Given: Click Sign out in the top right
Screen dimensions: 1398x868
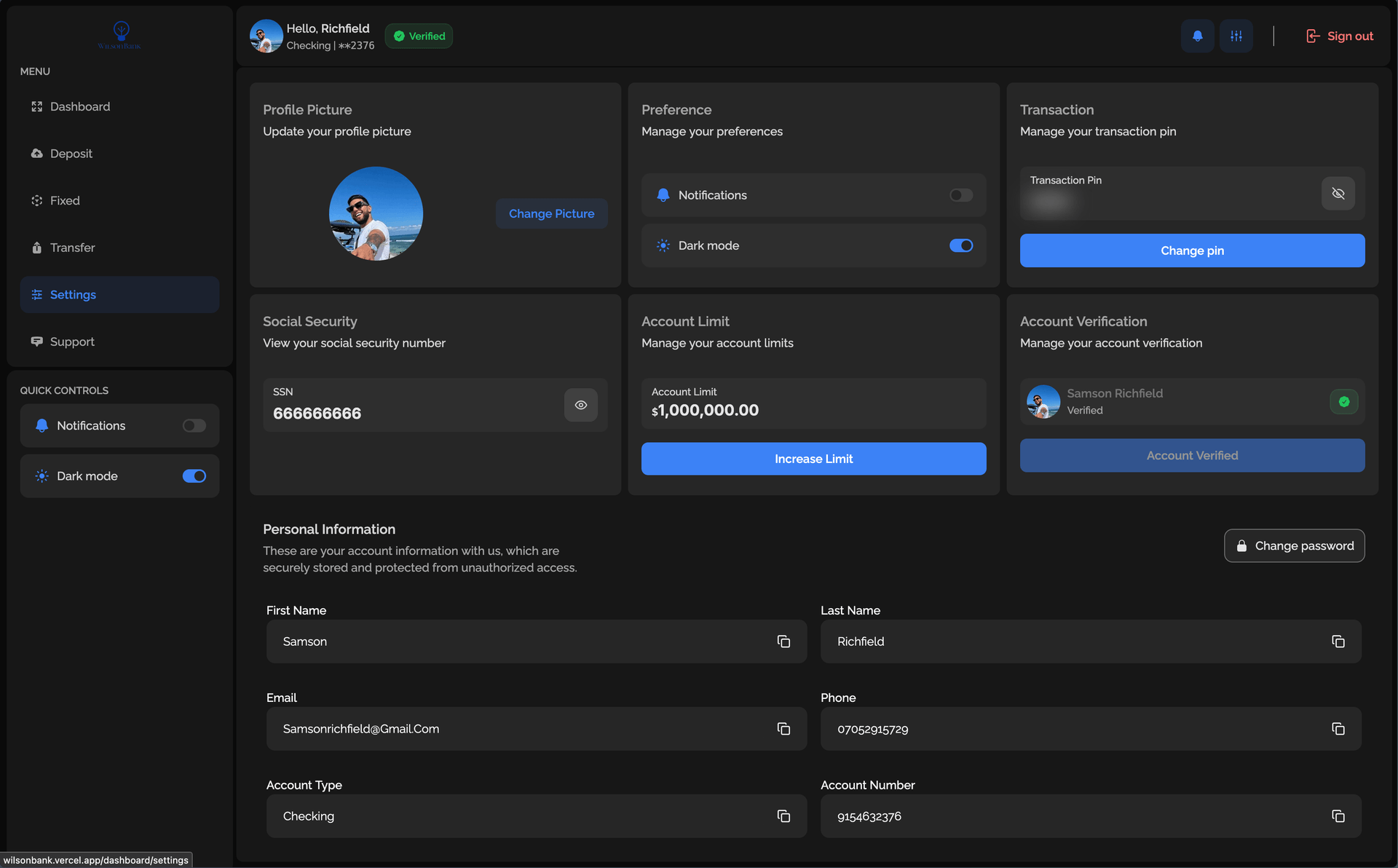Looking at the screenshot, I should [x=1340, y=36].
